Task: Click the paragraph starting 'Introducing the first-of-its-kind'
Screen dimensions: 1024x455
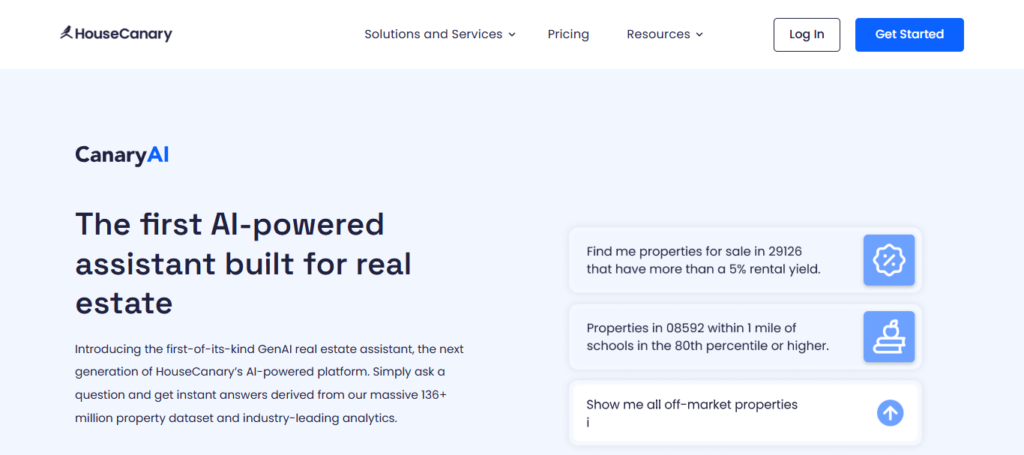Action: (269, 383)
